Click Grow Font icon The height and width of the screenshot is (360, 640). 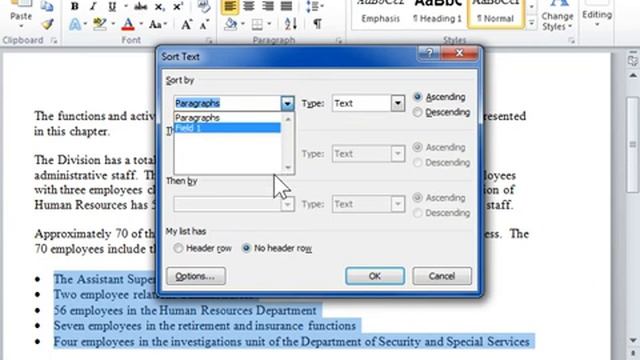tap(186, 24)
